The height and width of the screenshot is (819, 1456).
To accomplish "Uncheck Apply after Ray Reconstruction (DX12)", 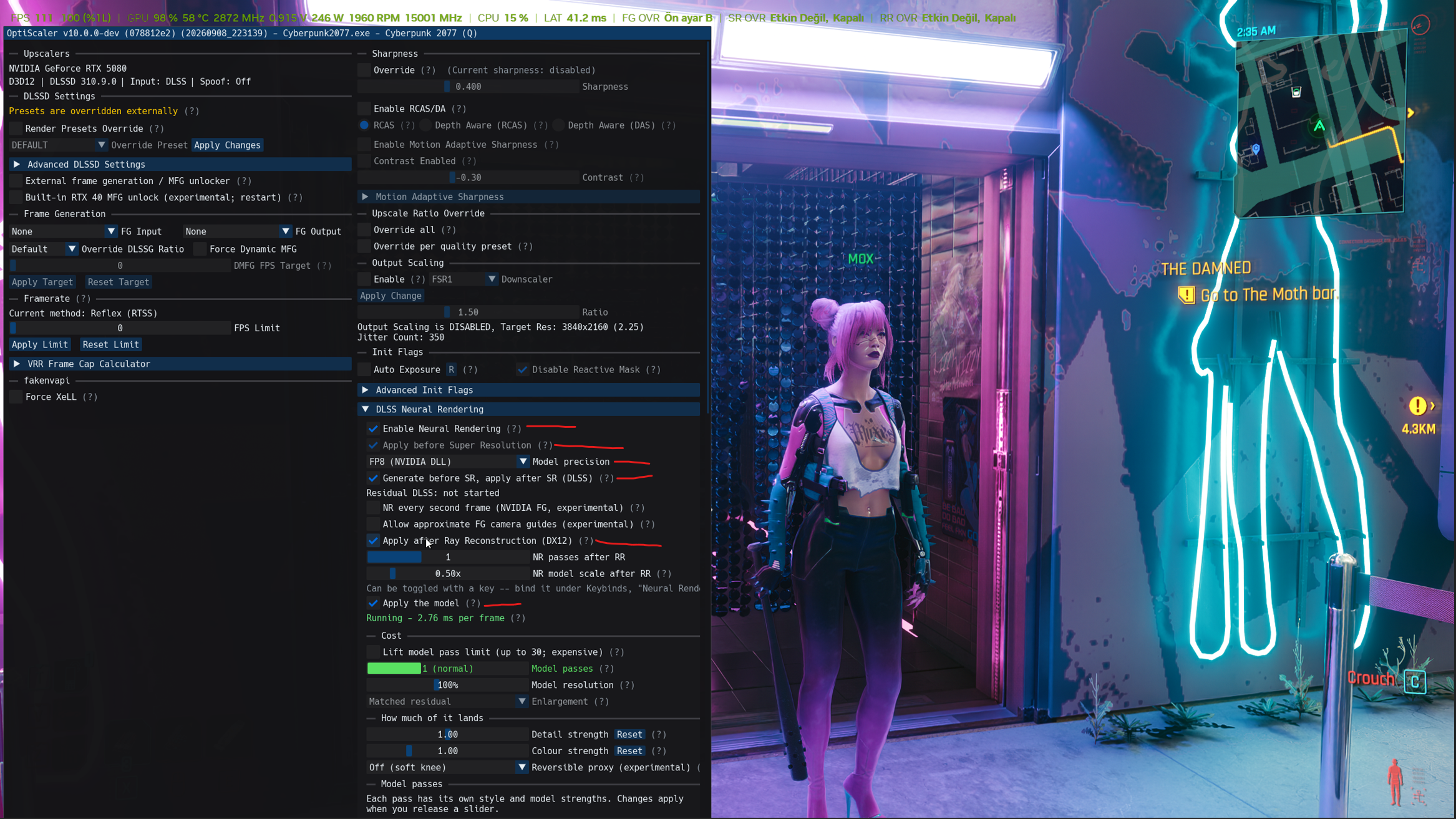I will [x=373, y=540].
